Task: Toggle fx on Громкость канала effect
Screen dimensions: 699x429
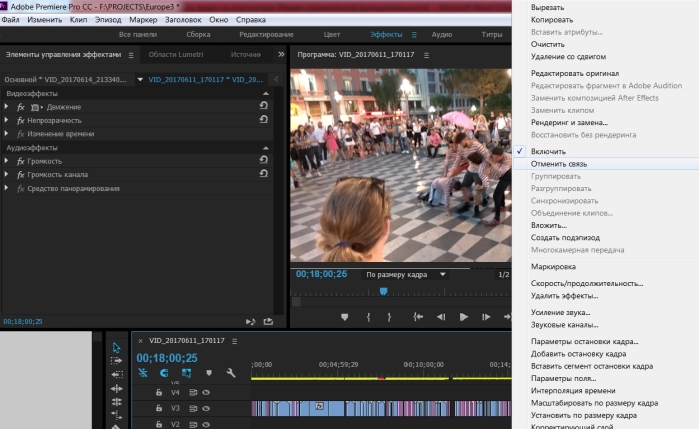Action: coord(21,175)
